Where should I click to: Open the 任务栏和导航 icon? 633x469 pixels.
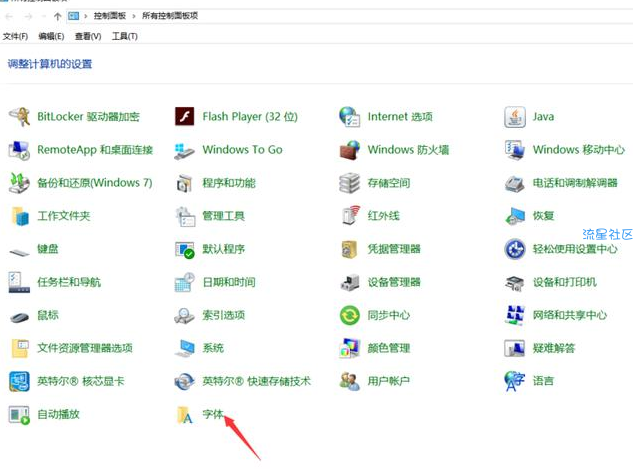[19, 282]
